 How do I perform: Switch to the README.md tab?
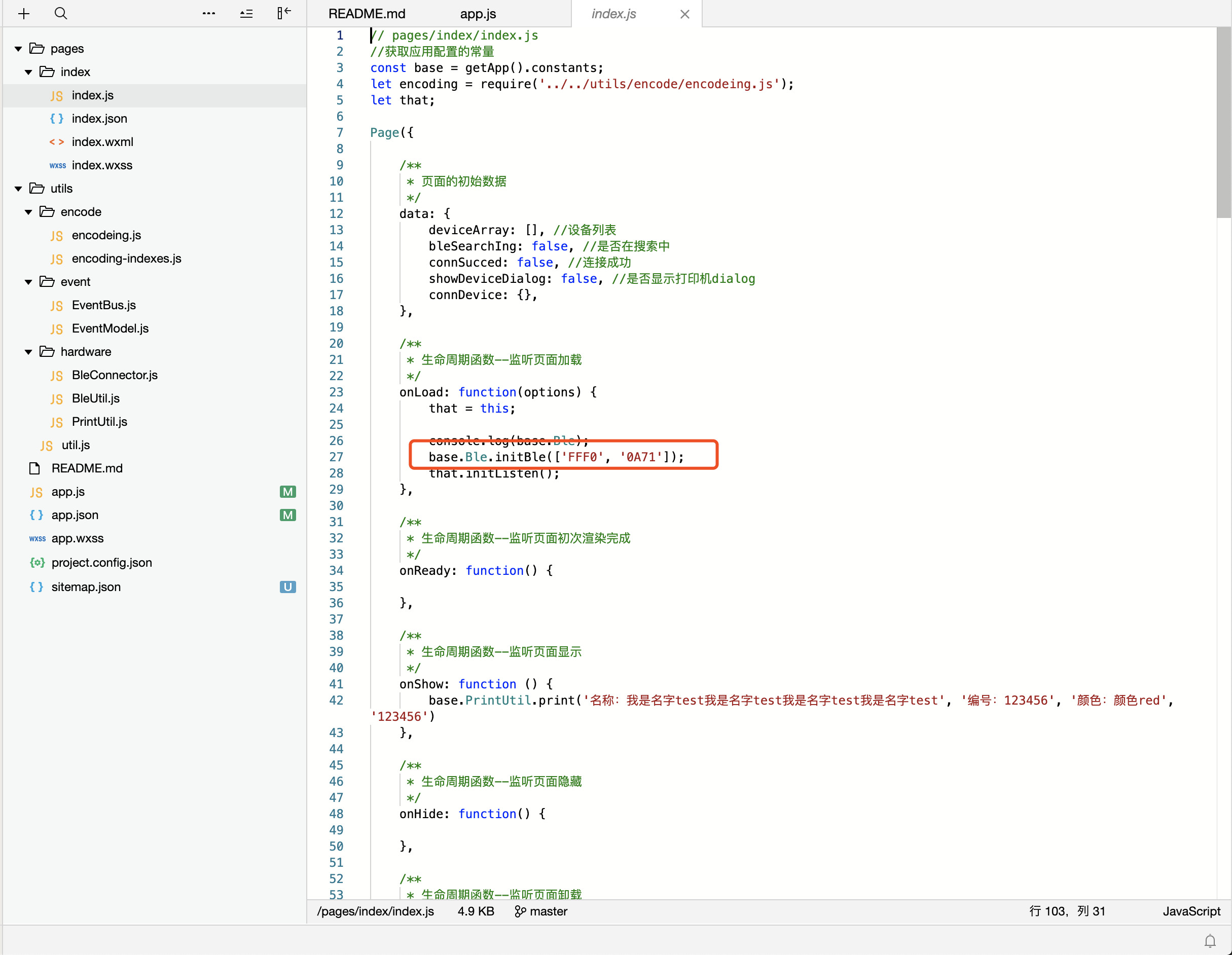pos(367,14)
